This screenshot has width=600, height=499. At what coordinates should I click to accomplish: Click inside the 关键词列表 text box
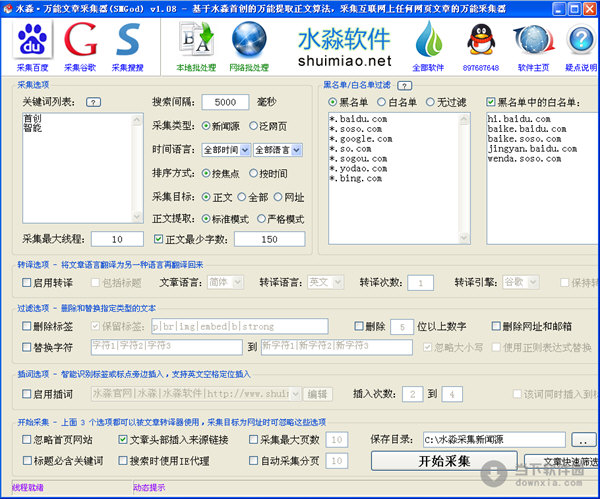tap(77, 168)
